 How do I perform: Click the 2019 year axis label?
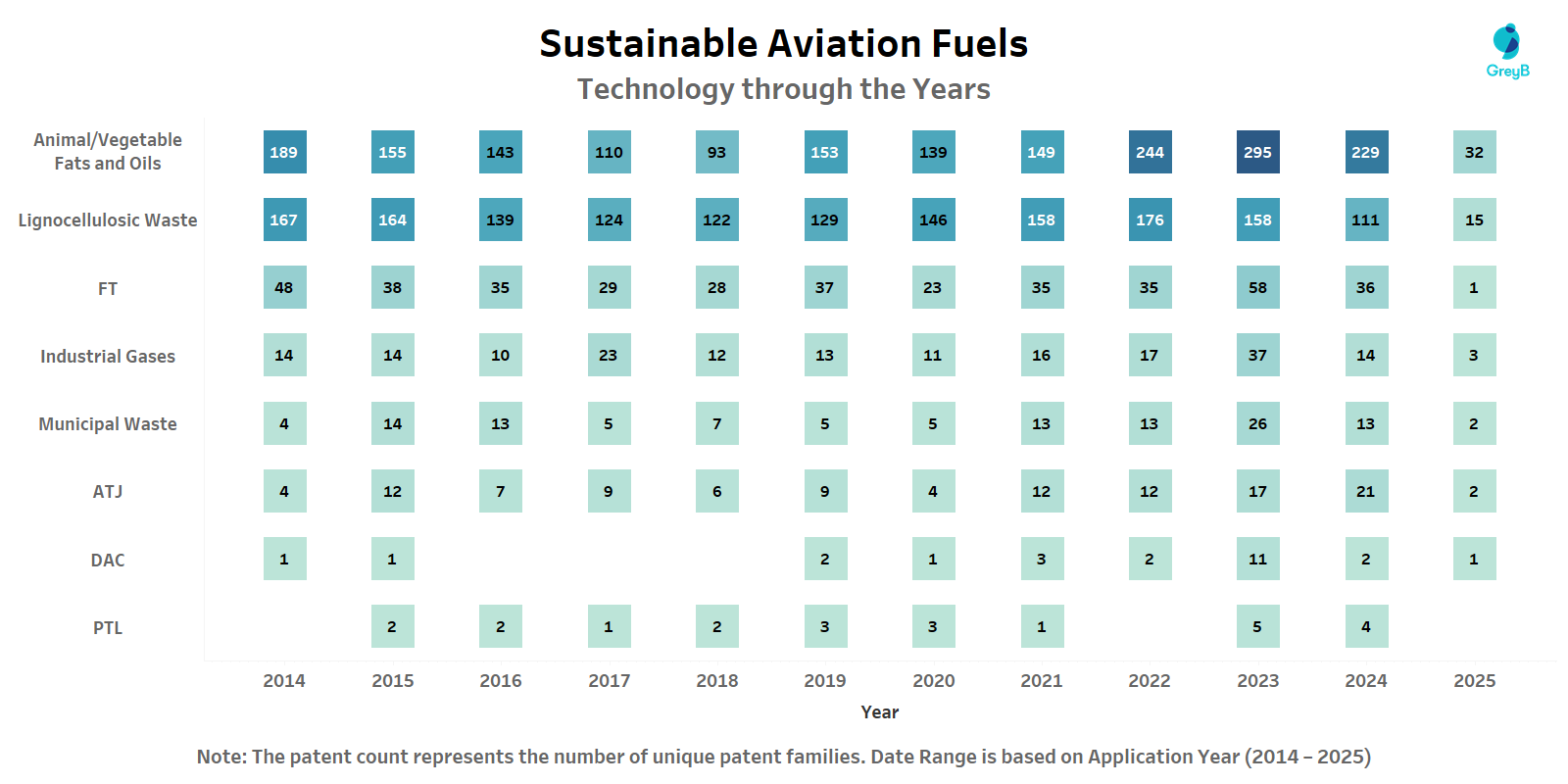(x=825, y=681)
